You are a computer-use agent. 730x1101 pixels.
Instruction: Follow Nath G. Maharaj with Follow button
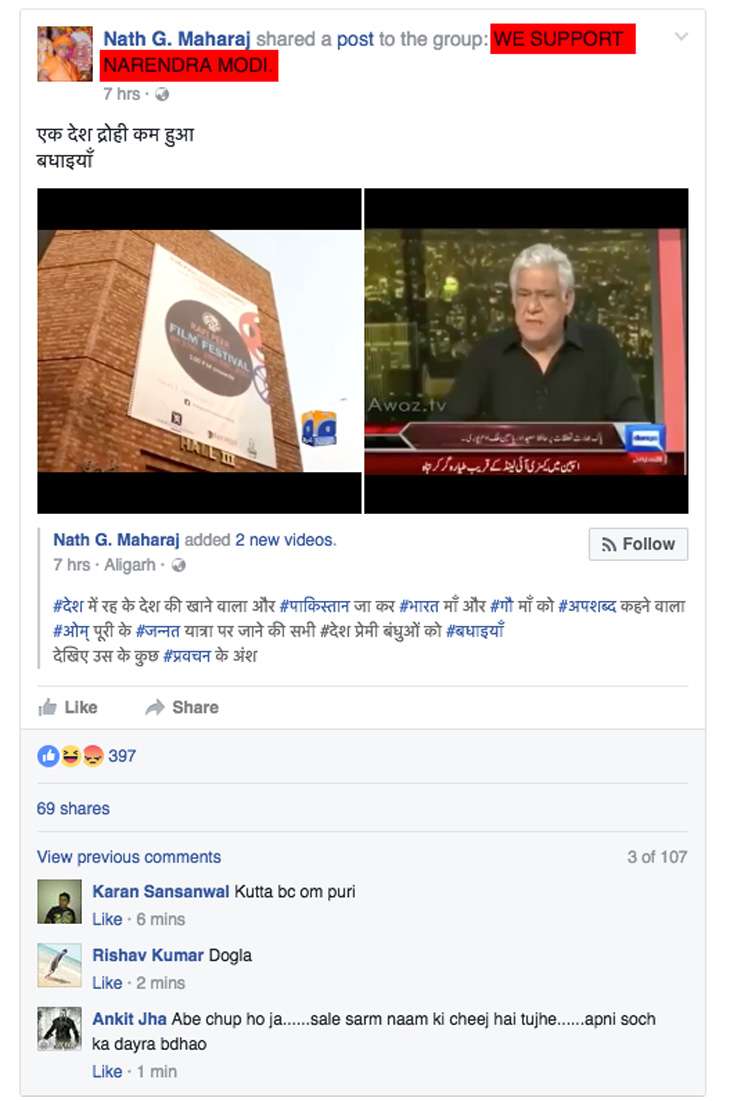coord(638,544)
